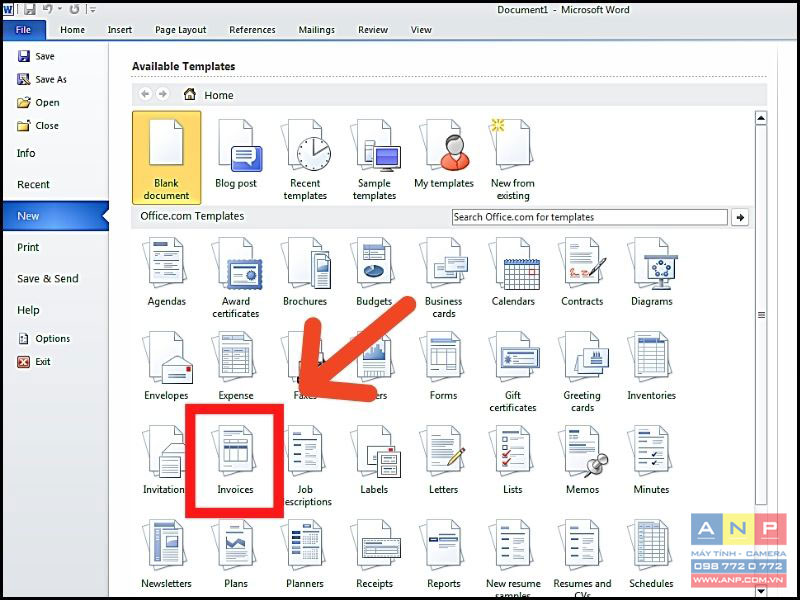Open the Labels template category
This screenshot has height=600, width=800.
click(374, 461)
